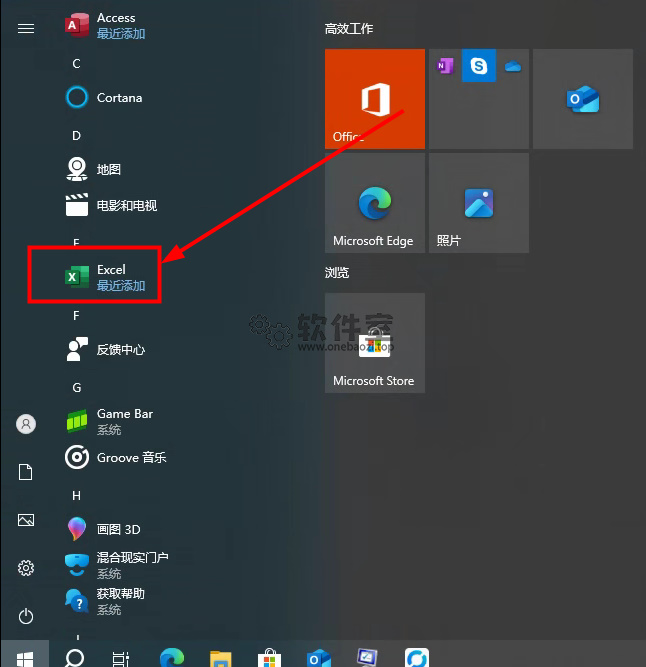The height and width of the screenshot is (667, 646).
Task: Click the 高效工作 group title
Action: click(349, 29)
